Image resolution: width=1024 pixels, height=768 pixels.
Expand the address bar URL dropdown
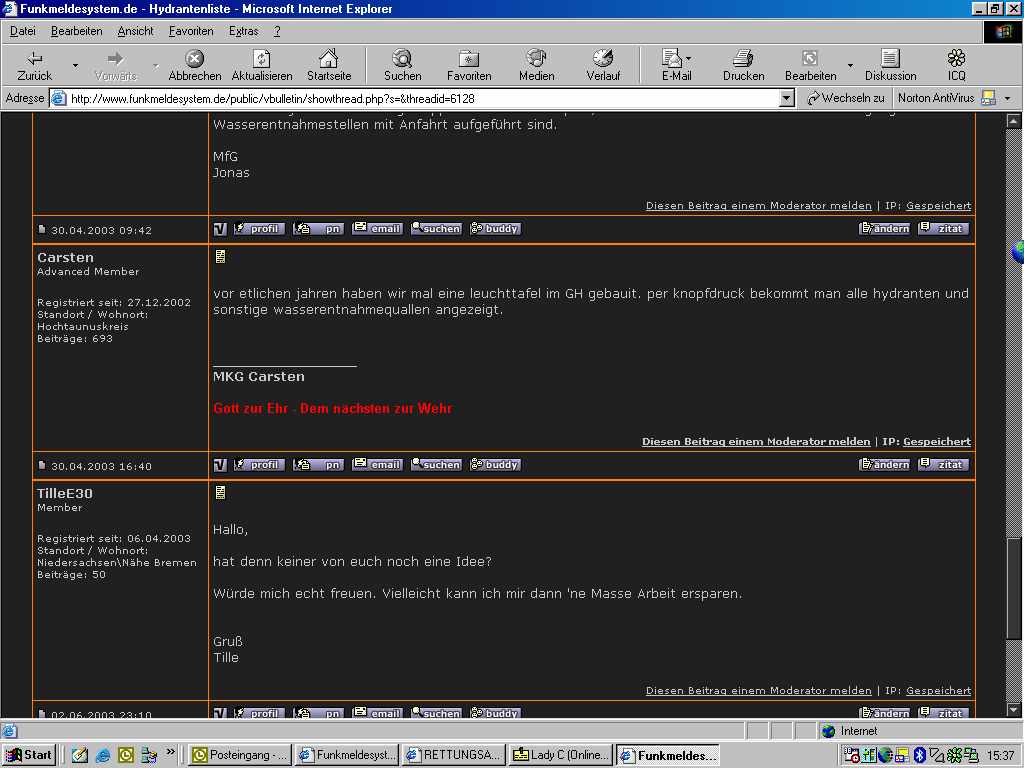click(x=786, y=98)
